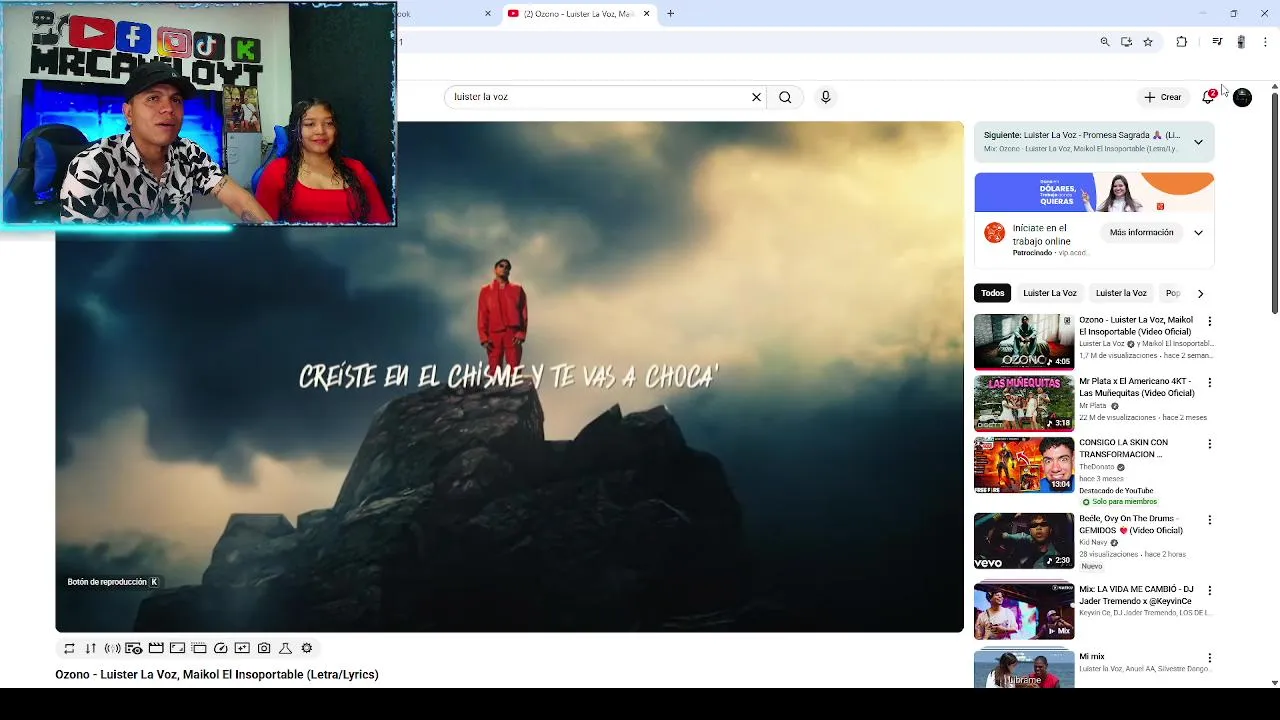Screen dimensions: 1280x720
Task: Show more filter chips with right arrow
Action: (1200, 294)
